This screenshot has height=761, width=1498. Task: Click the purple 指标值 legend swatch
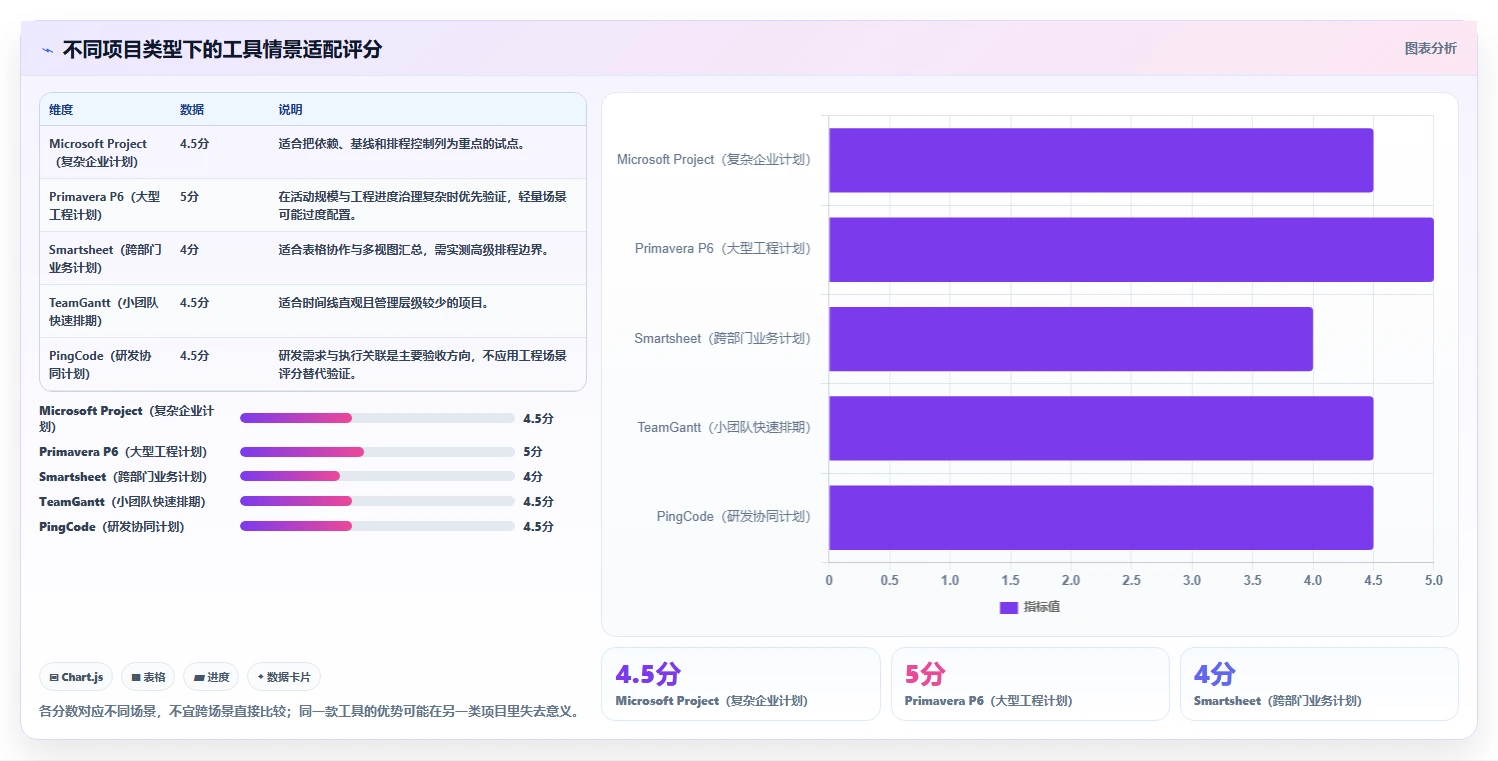(x=1009, y=607)
